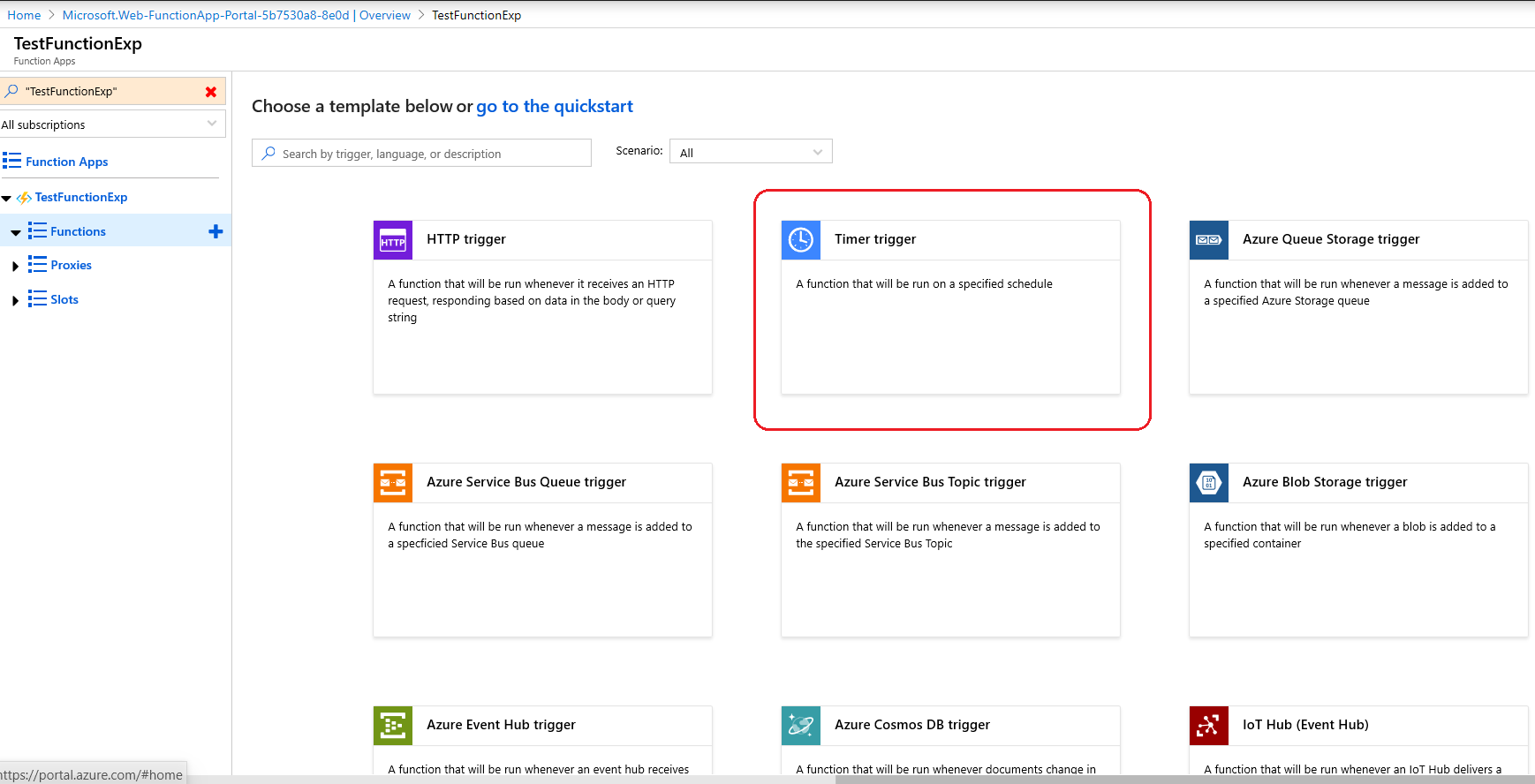Select the Slots tree item
Viewport: 1535px width, 784px height.
click(64, 299)
